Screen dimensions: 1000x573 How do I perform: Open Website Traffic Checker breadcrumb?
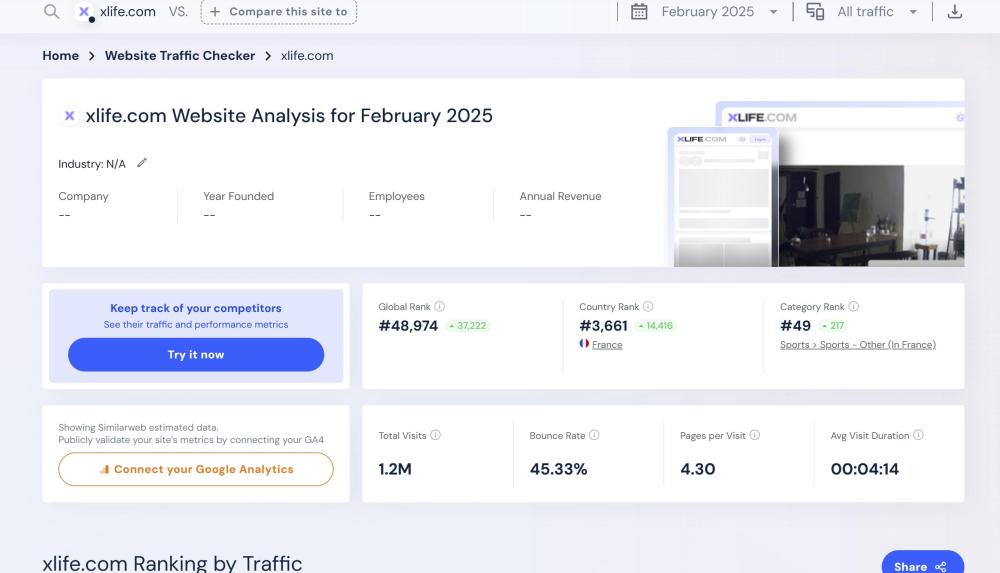click(180, 56)
